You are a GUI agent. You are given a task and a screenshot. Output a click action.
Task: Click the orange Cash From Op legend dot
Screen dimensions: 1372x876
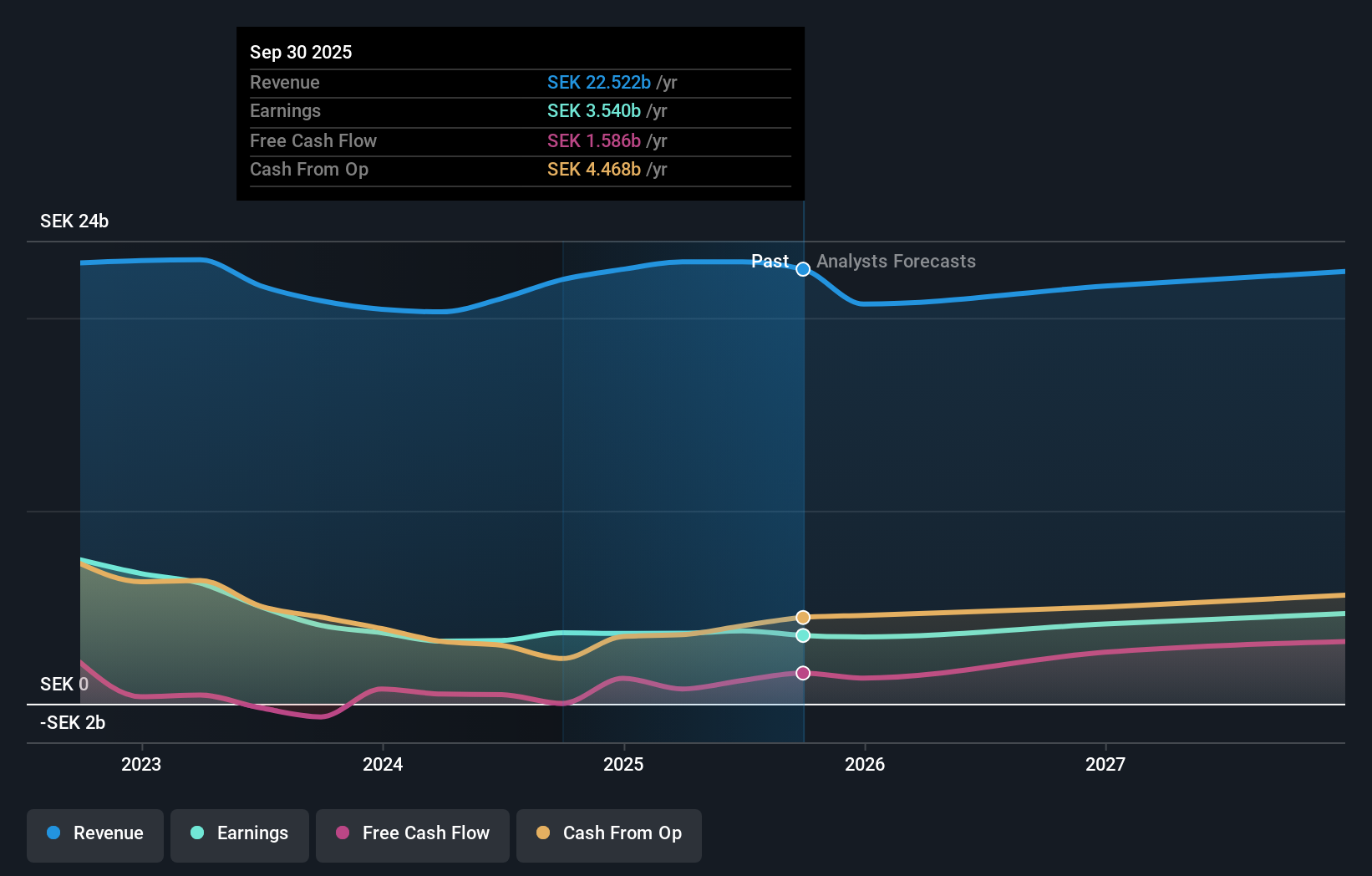point(544,833)
